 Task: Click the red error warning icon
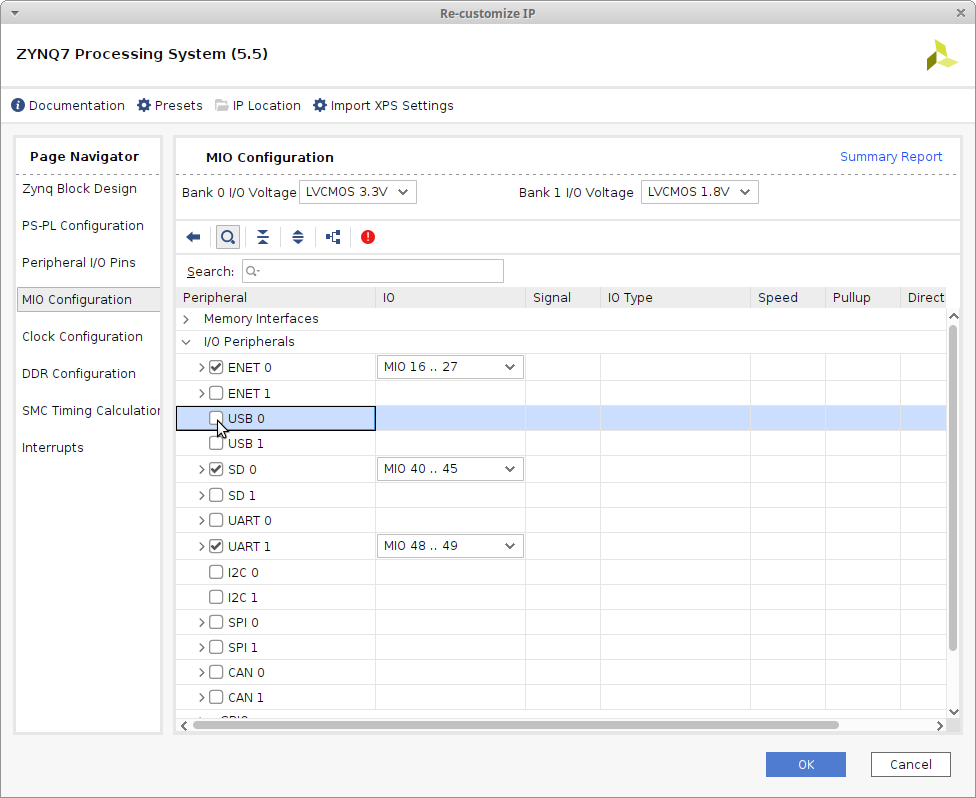point(368,237)
